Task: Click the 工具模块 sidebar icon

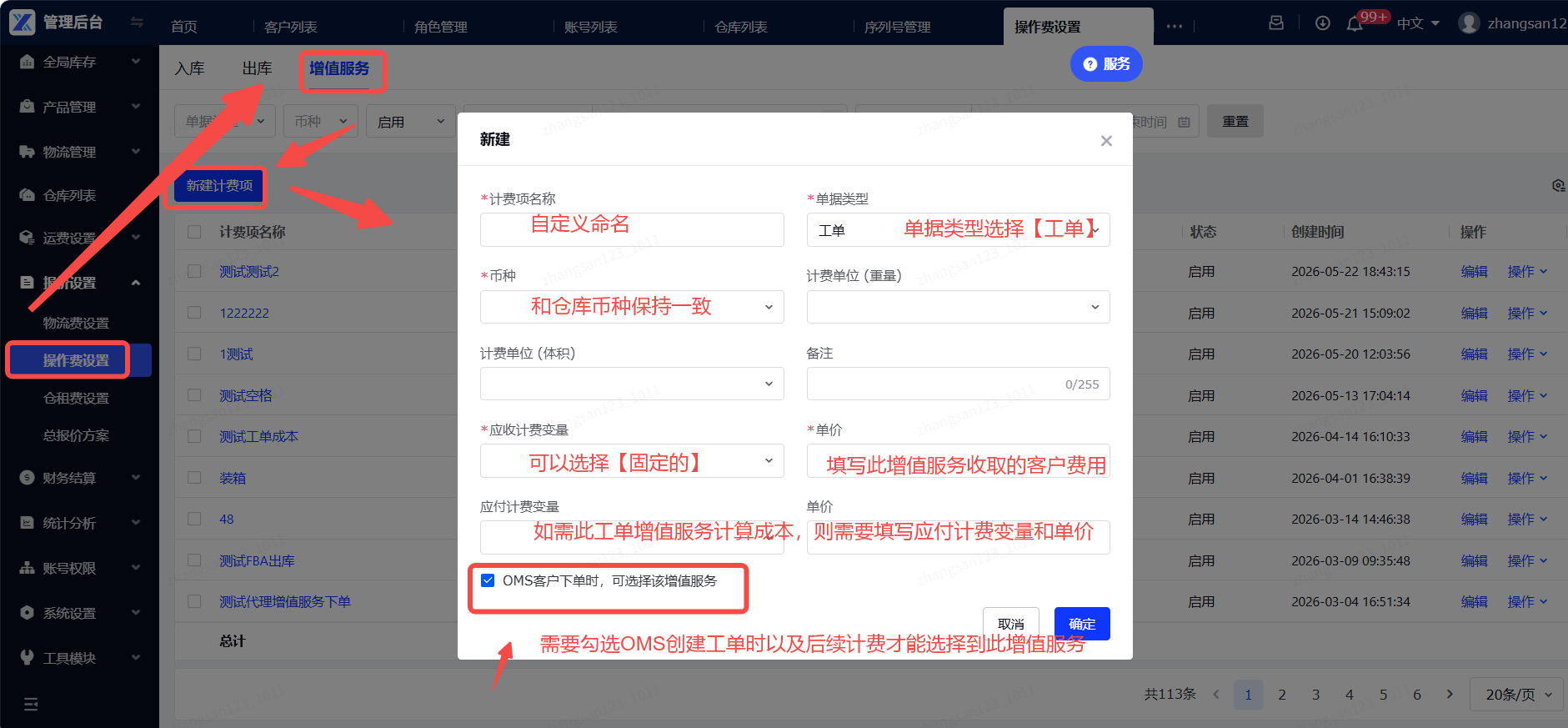Action: tap(27, 658)
